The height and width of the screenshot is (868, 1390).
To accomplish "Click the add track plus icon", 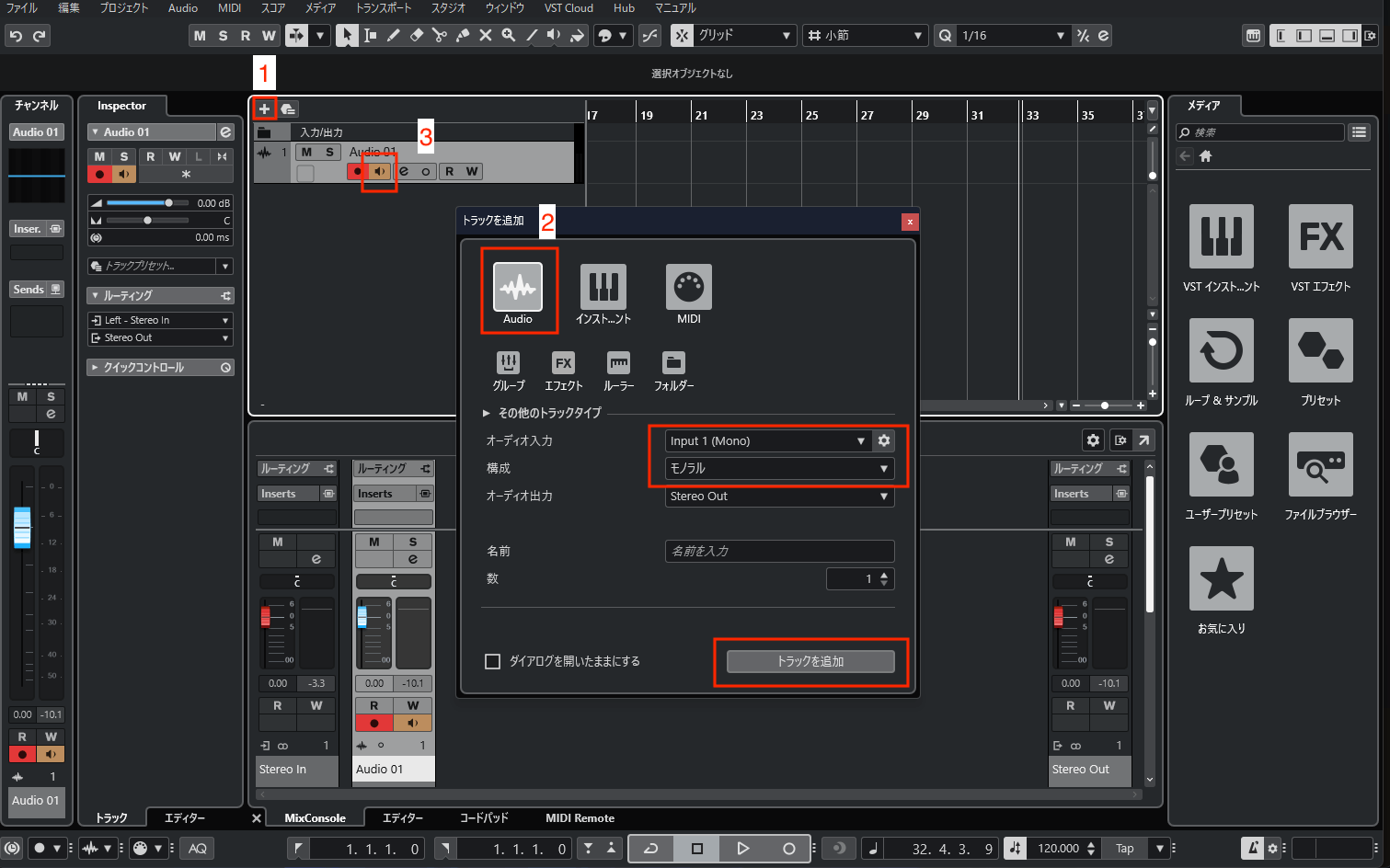I will click(x=264, y=109).
